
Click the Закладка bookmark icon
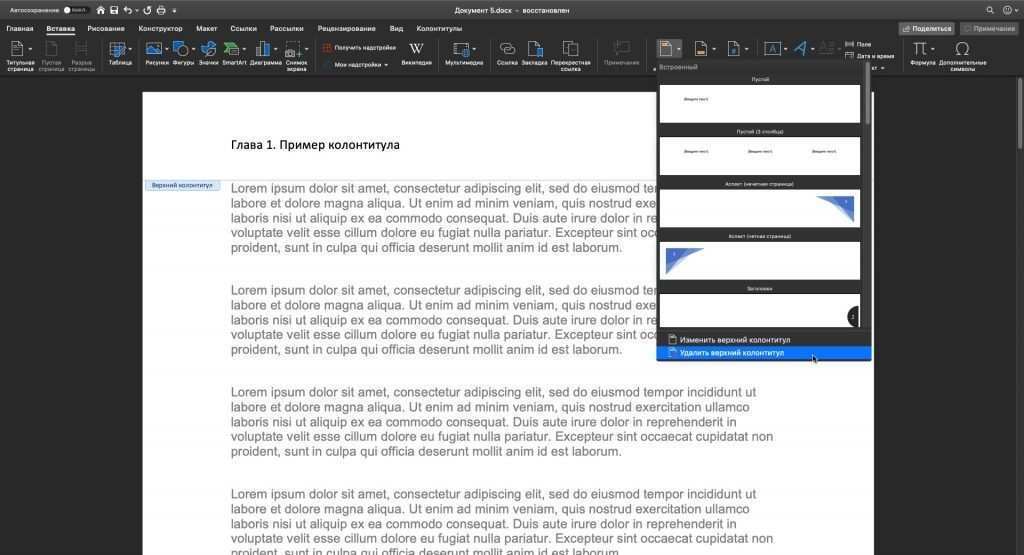click(535, 49)
